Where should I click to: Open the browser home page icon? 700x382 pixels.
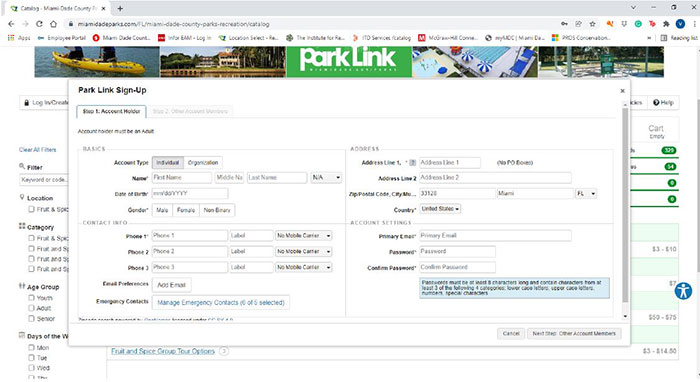[54, 24]
